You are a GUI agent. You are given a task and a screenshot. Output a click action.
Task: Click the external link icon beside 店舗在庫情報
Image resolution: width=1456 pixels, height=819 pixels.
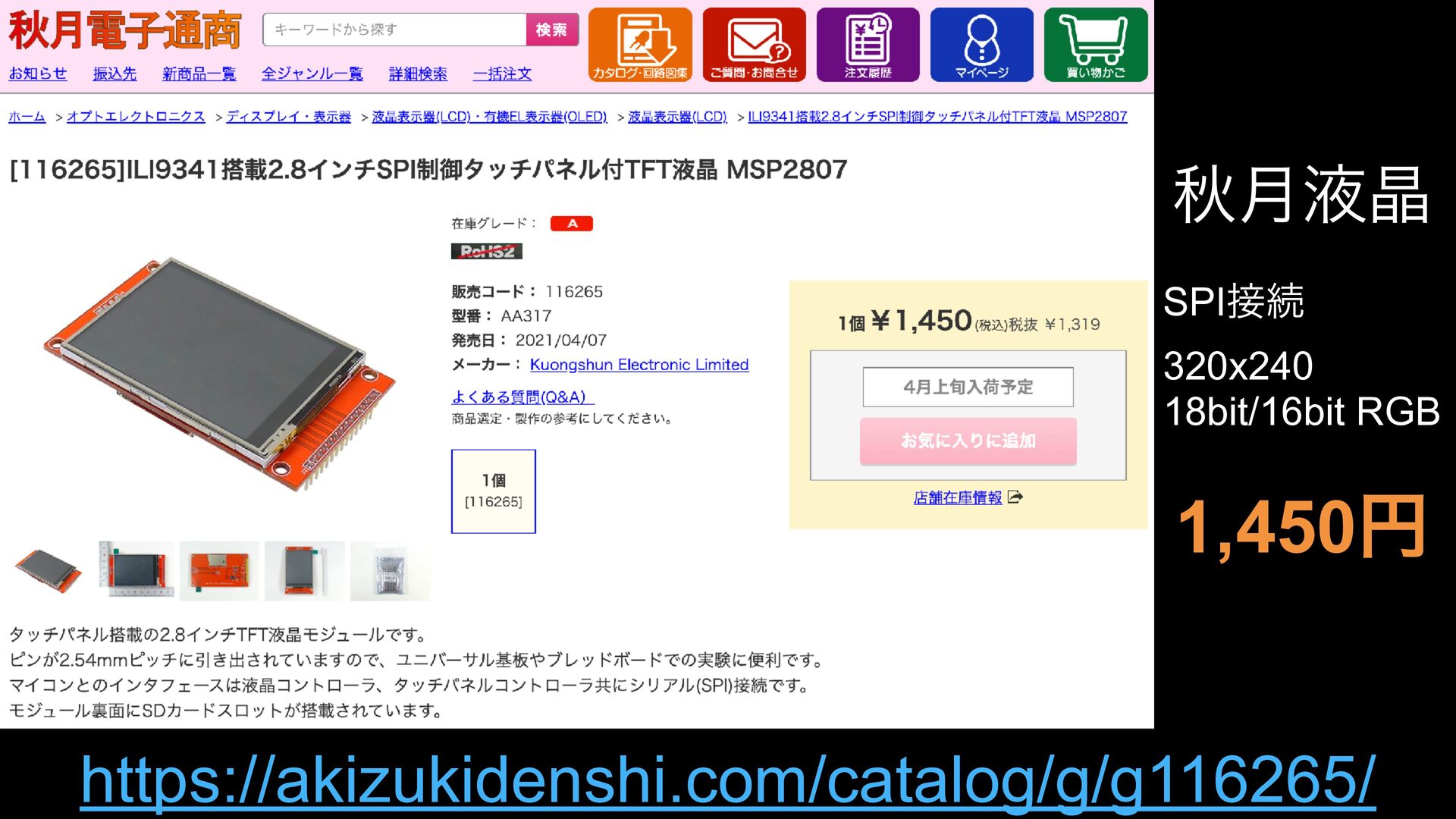pyautogui.click(x=1015, y=497)
